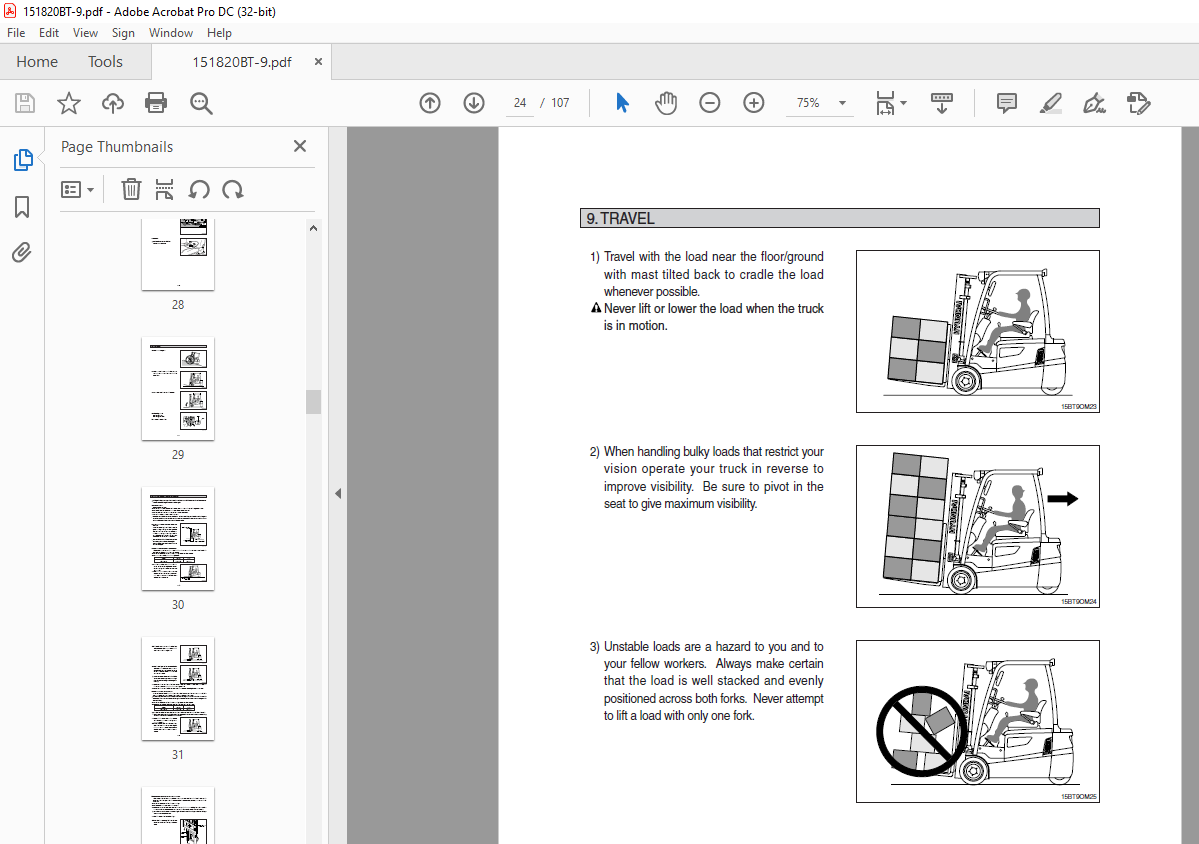This screenshot has height=844, width=1199.
Task: Open the File menu
Action: tap(16, 33)
